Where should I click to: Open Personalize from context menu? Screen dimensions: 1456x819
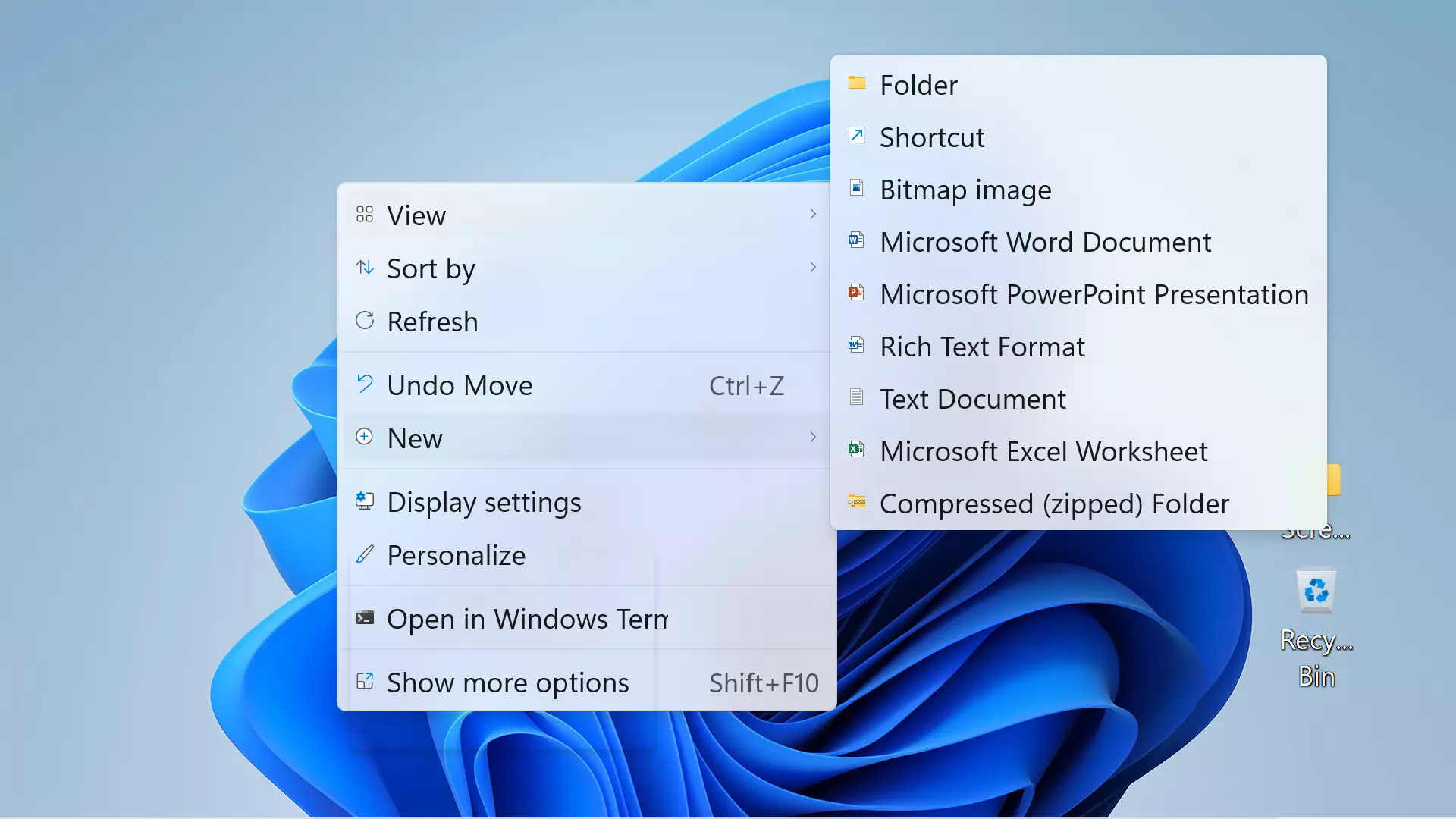pos(456,554)
